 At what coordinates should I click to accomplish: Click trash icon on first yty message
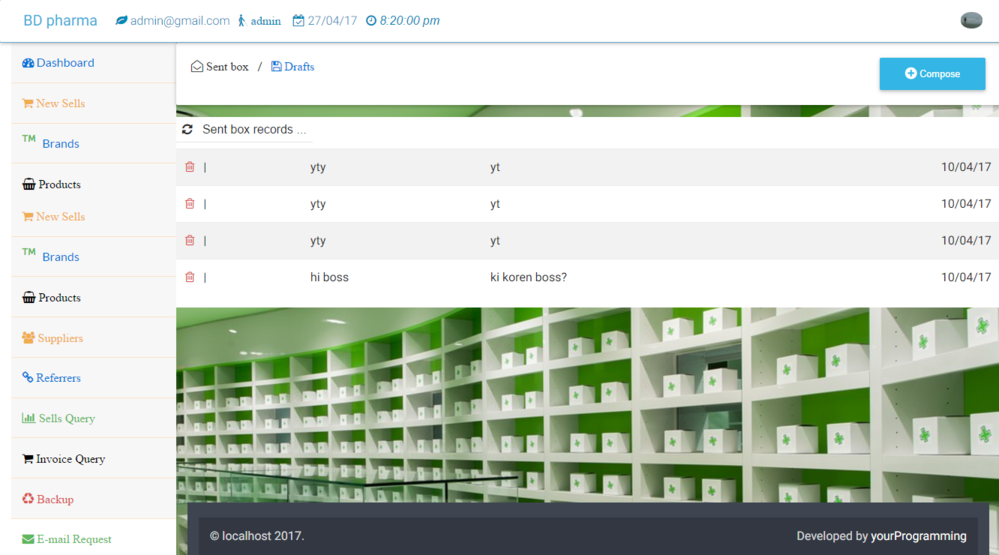pyautogui.click(x=190, y=167)
